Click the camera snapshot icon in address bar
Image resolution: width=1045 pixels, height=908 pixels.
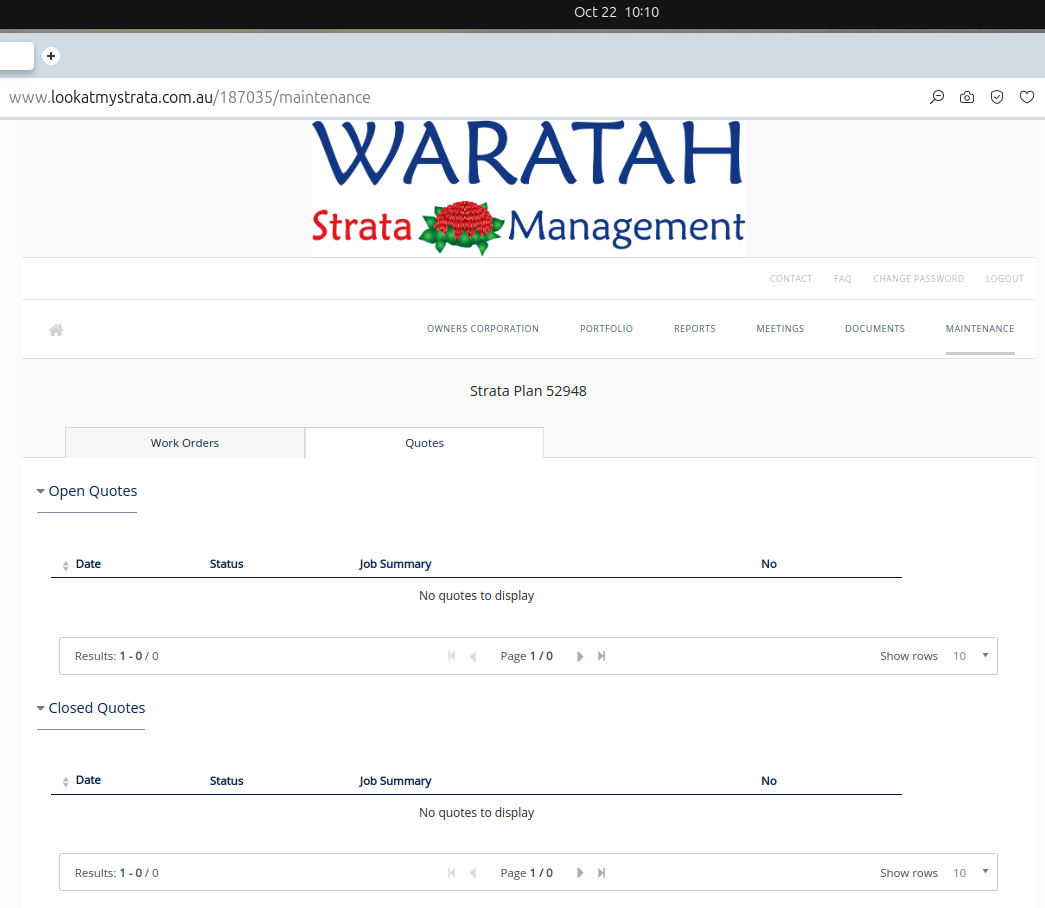[x=967, y=97]
